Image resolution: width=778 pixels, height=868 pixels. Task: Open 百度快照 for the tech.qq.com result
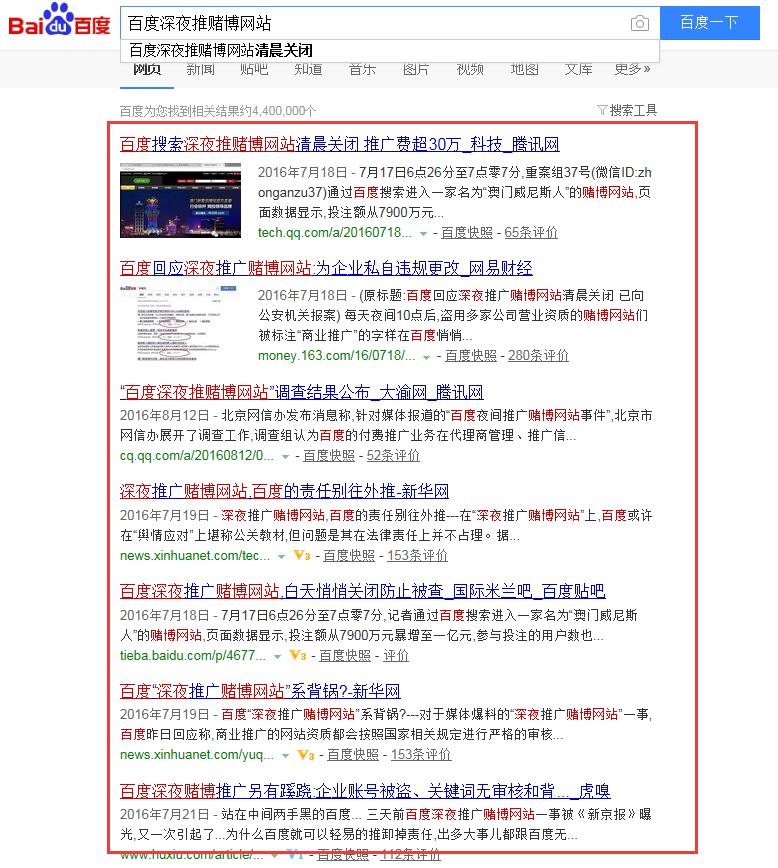pos(467,232)
